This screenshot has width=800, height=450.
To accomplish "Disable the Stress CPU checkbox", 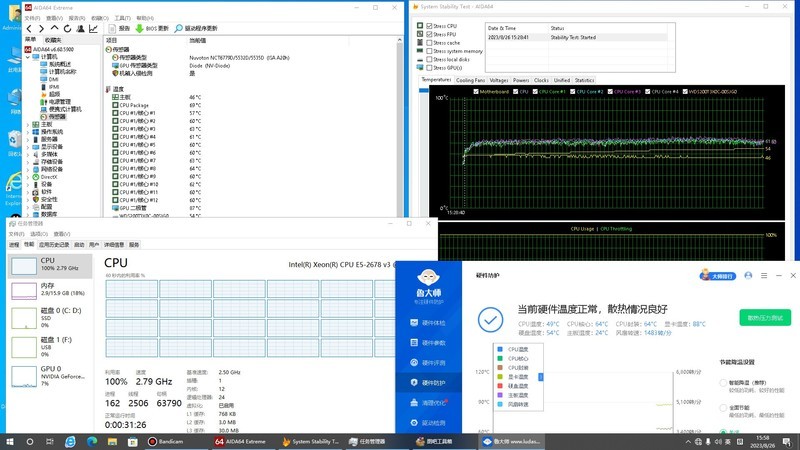I will [429, 25].
